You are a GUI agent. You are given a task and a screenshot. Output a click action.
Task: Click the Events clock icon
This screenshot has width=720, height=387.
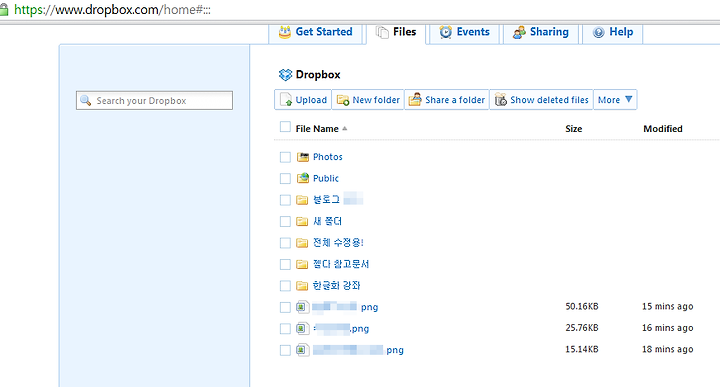tap(445, 32)
